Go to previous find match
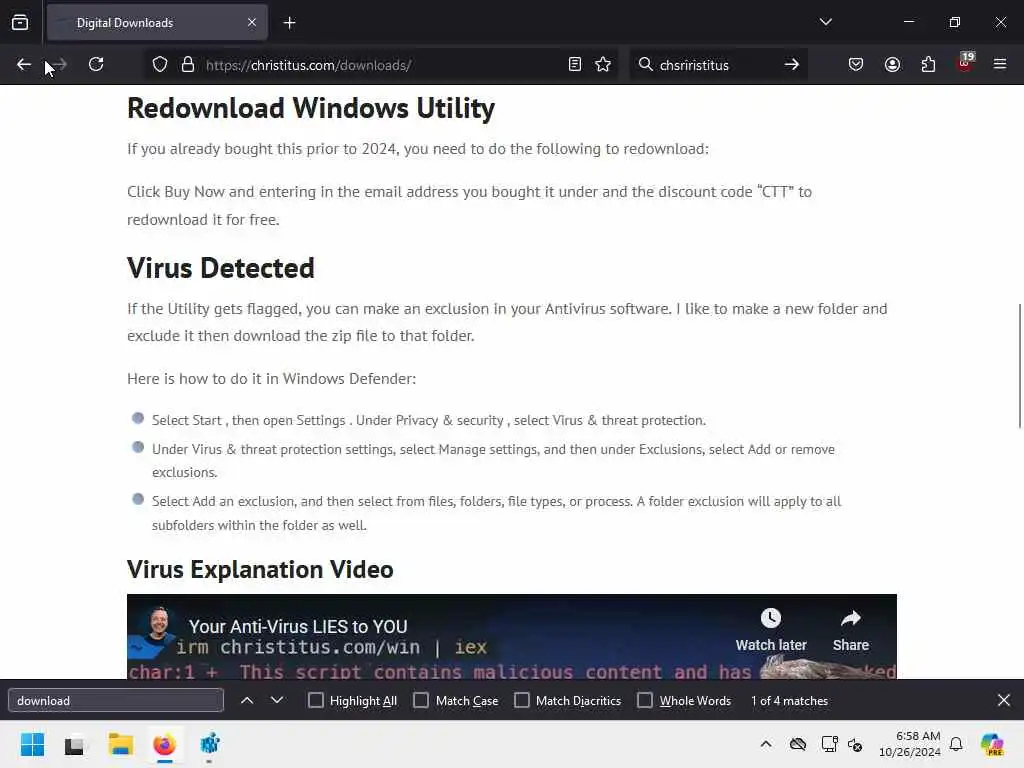This screenshot has height=768, width=1024. coord(247,700)
